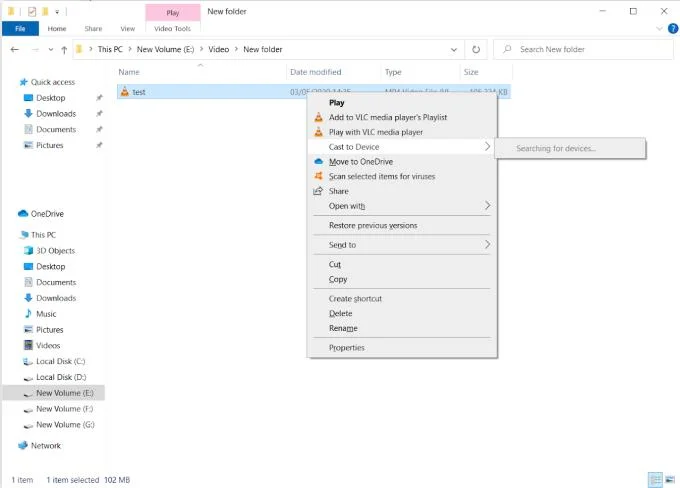Viewport: 680px width, 488px height.
Task: Click the This PC computer icon
Action: point(24,235)
